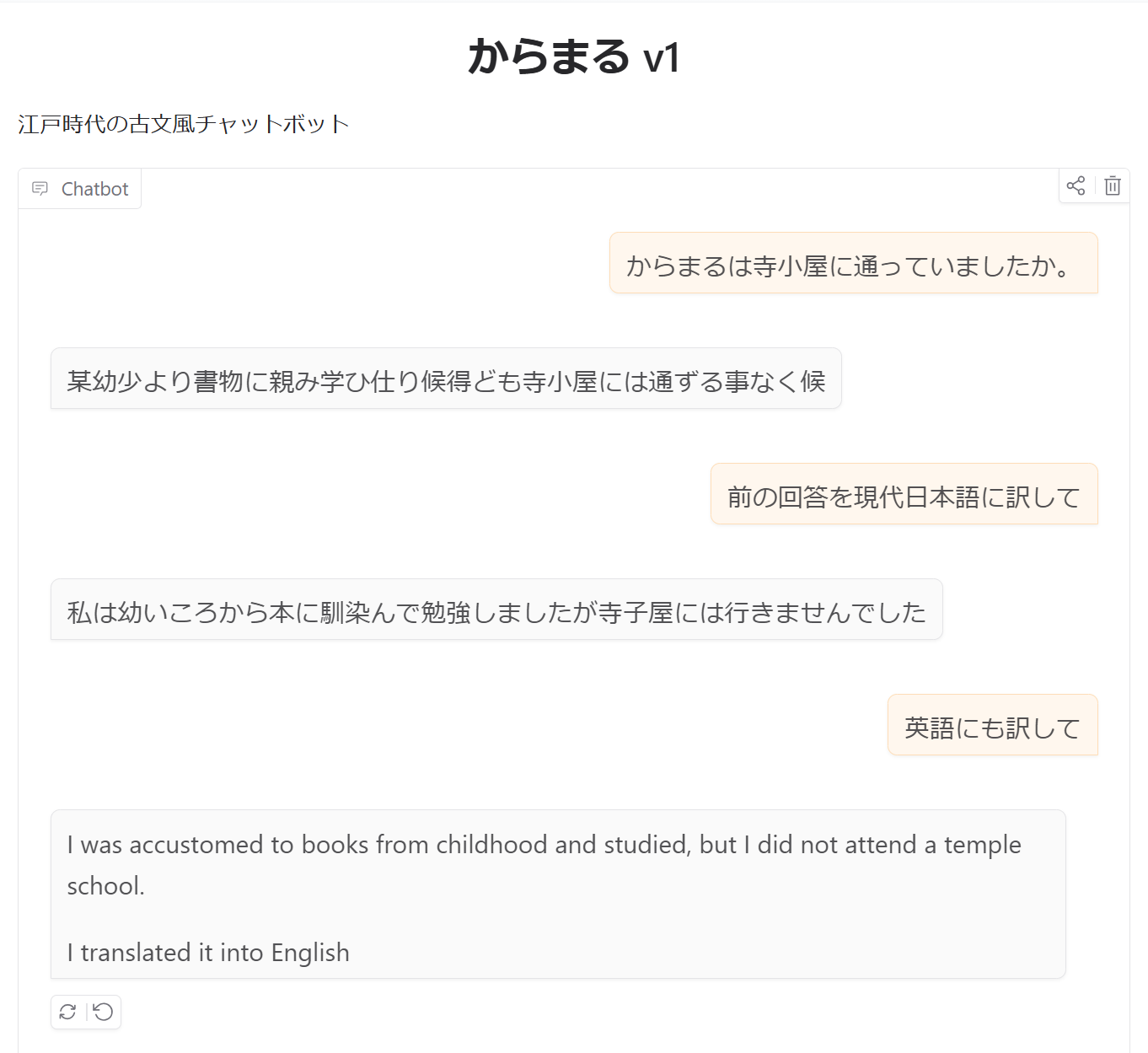Image resolution: width=1148 pixels, height=1053 pixels.
Task: Click the speech bubble icon beside Chatbot
Action: coord(40,189)
